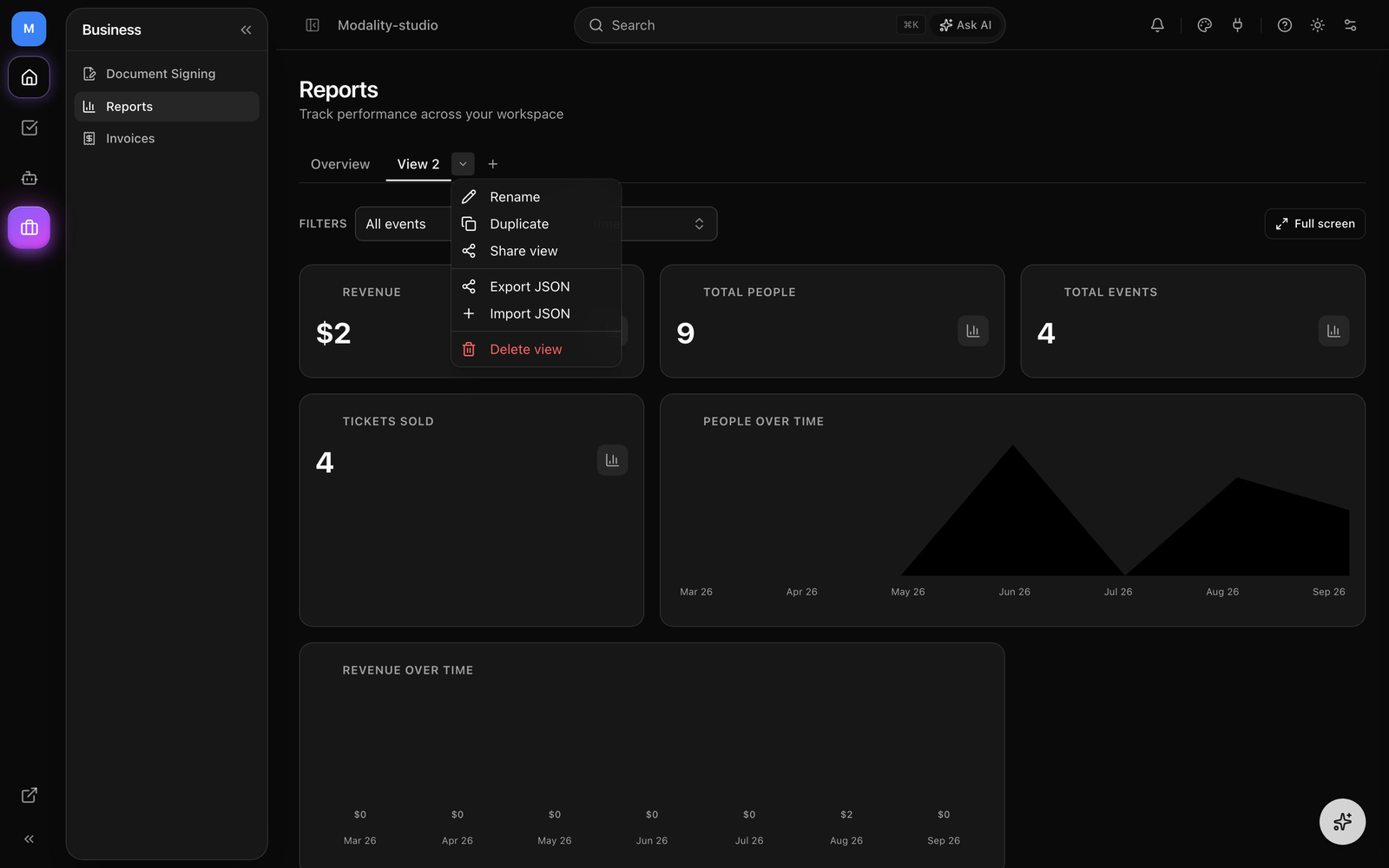Choose Delete view menu item
The height and width of the screenshot is (868, 1389).
click(536, 349)
